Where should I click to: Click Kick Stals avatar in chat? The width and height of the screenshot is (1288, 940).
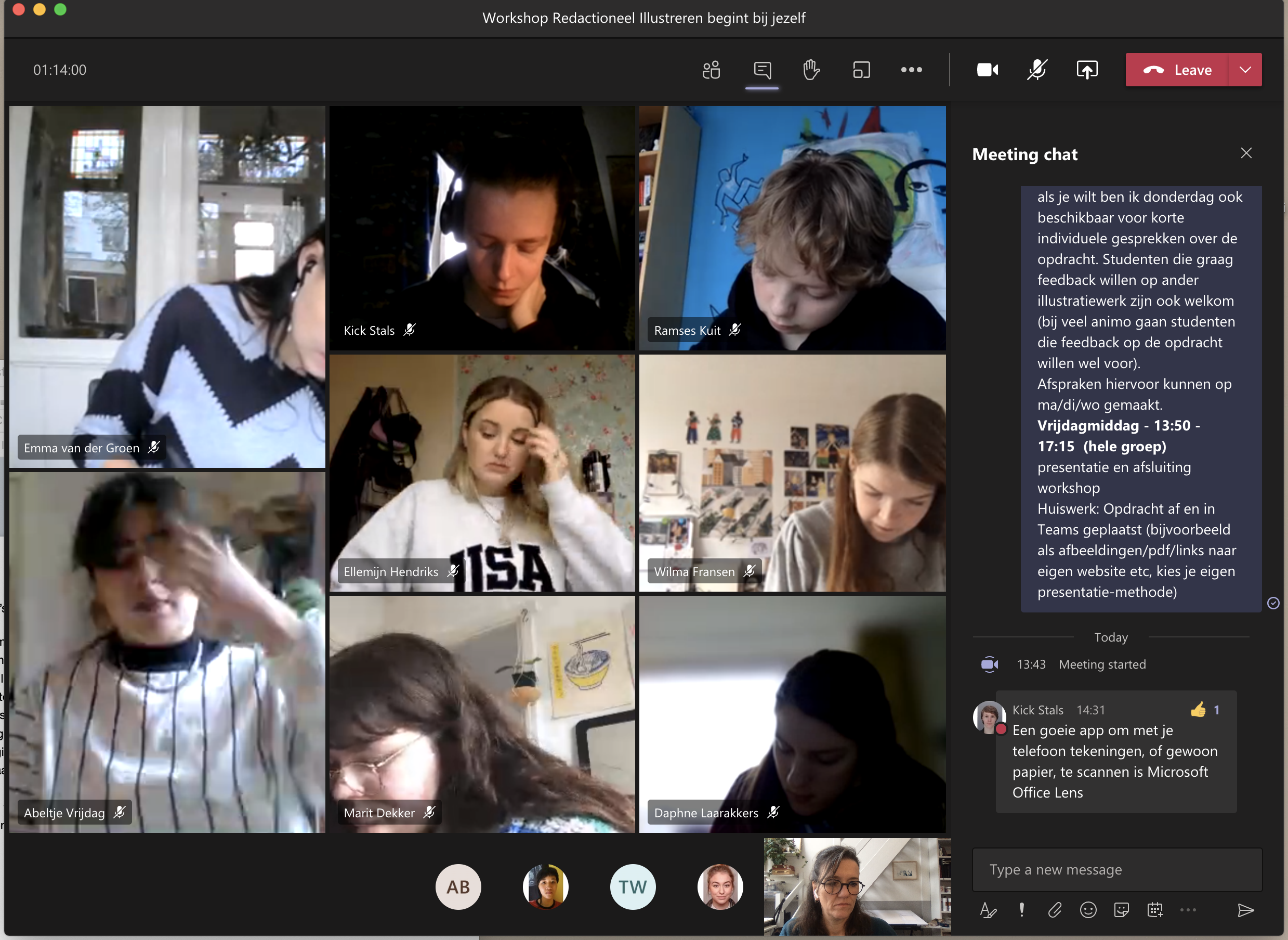click(x=989, y=717)
